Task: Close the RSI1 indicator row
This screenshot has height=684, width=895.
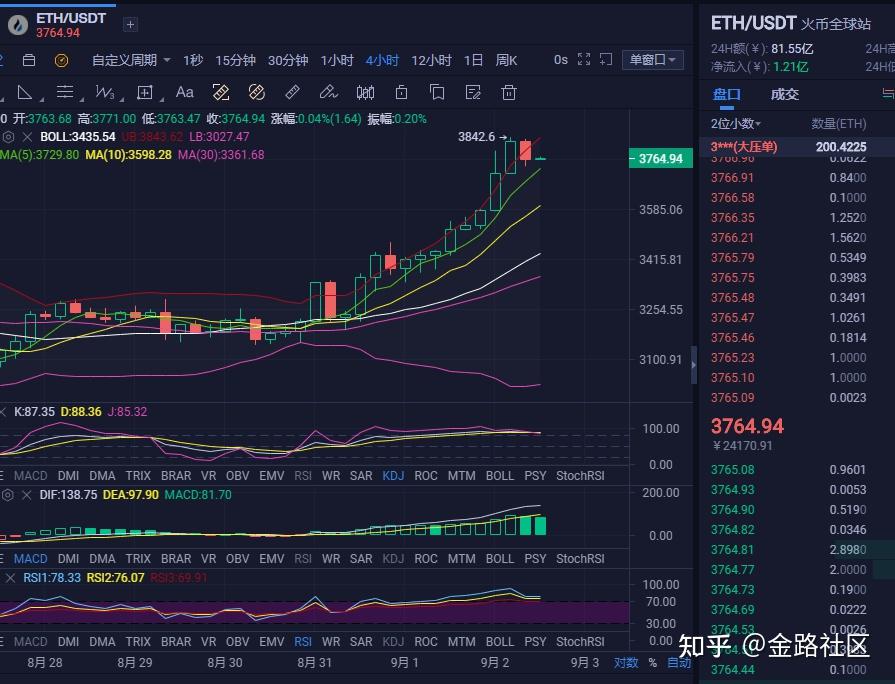Action: (10, 578)
